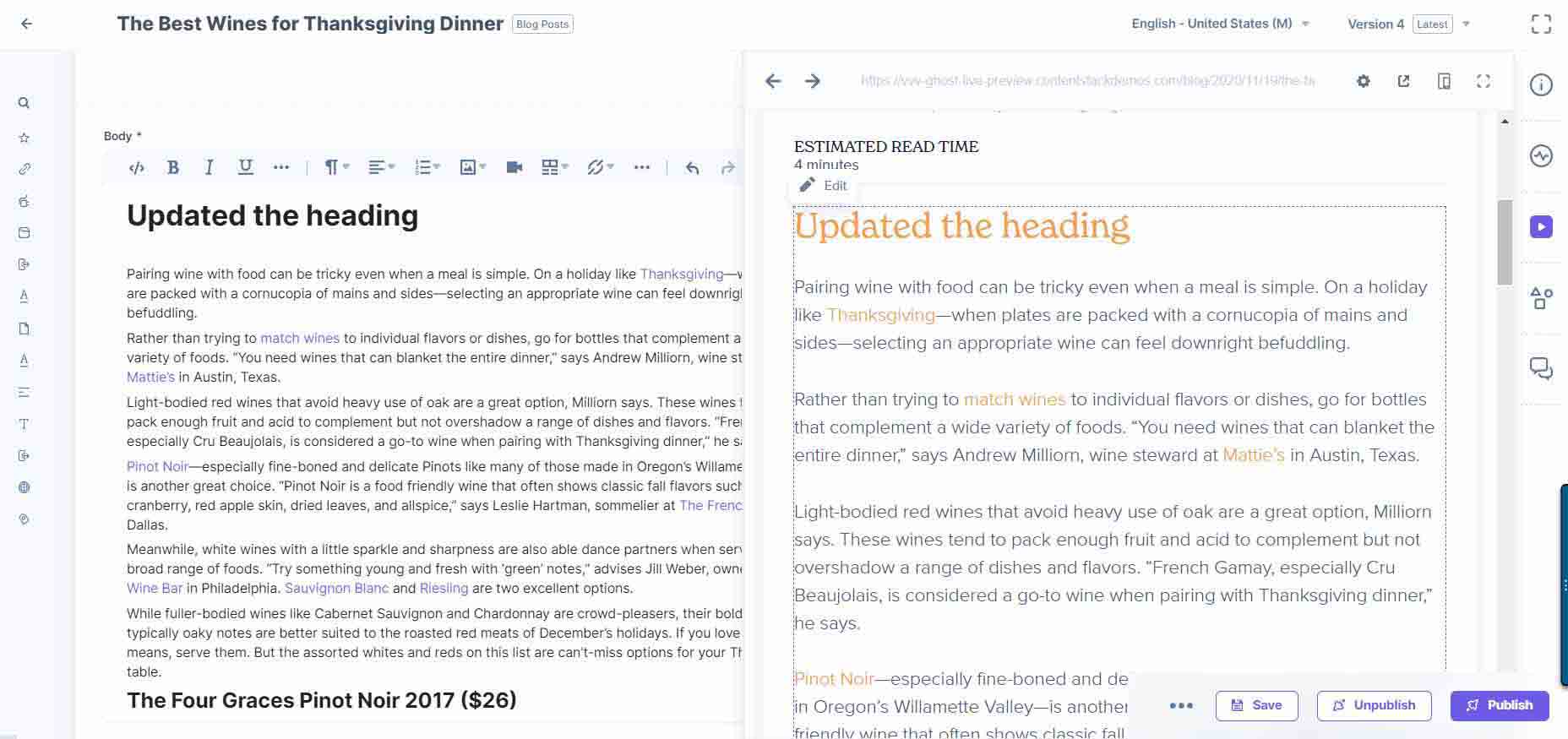Apply italic formatting
Image resolution: width=1568 pixels, height=739 pixels.
tap(209, 167)
